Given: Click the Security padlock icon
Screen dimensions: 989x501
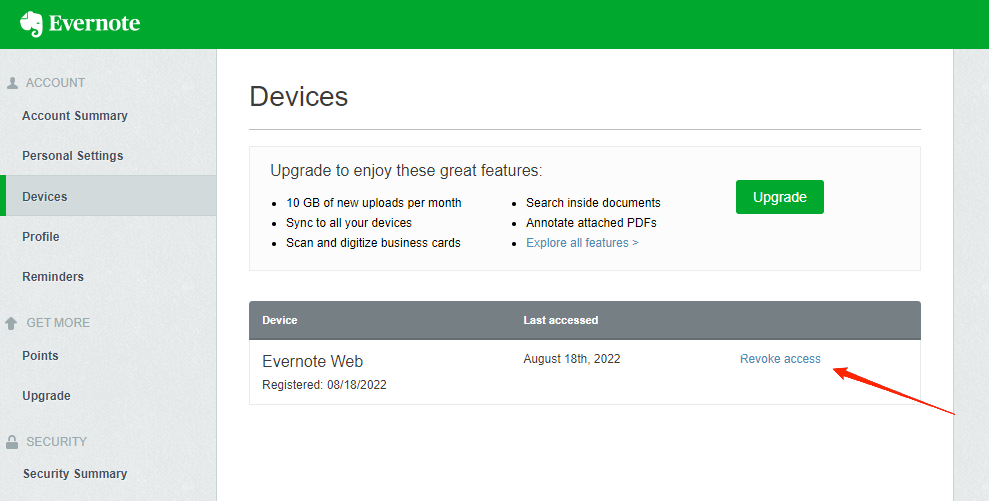Looking at the screenshot, I should (x=12, y=442).
